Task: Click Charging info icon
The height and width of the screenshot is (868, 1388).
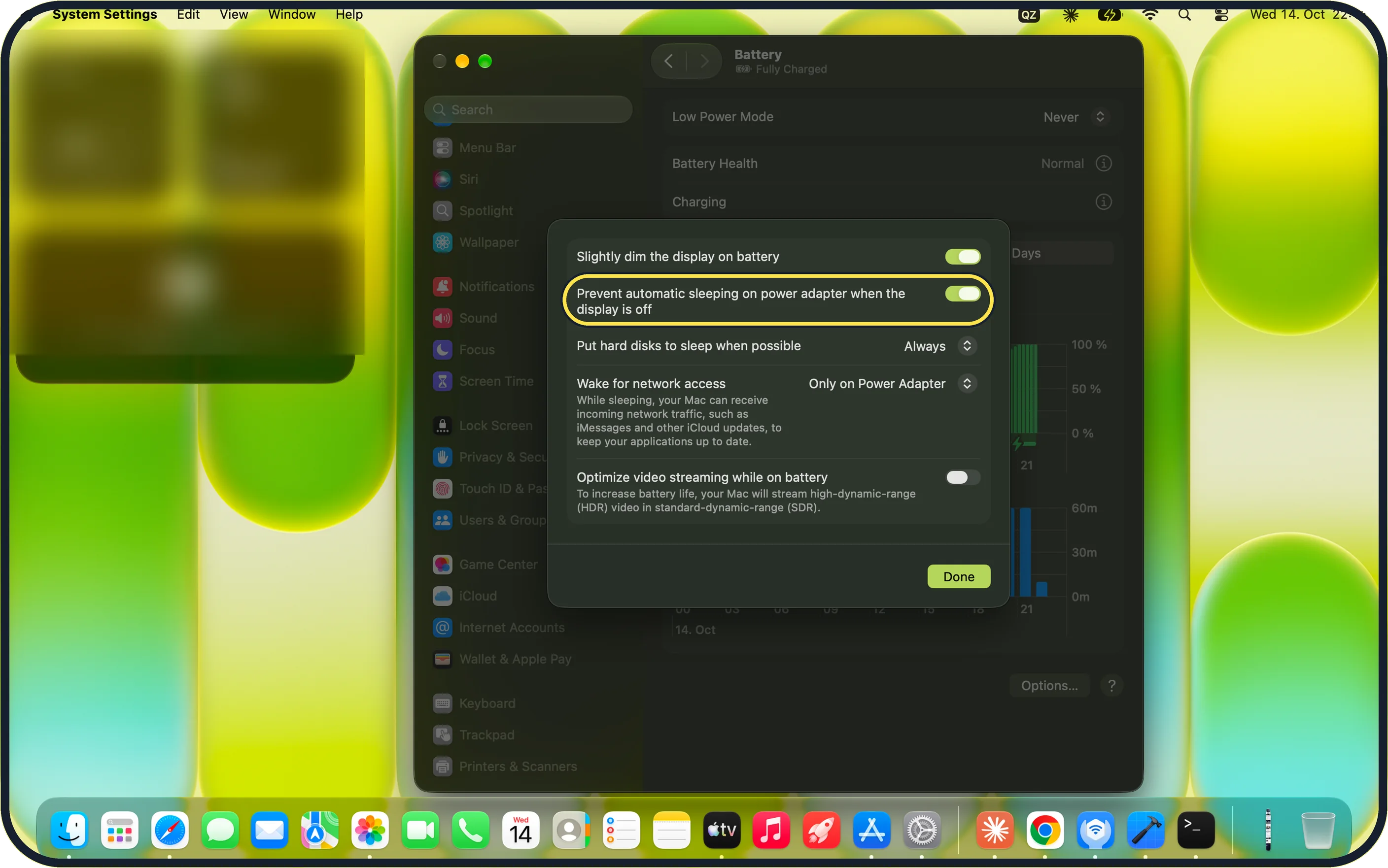Action: [1103, 202]
